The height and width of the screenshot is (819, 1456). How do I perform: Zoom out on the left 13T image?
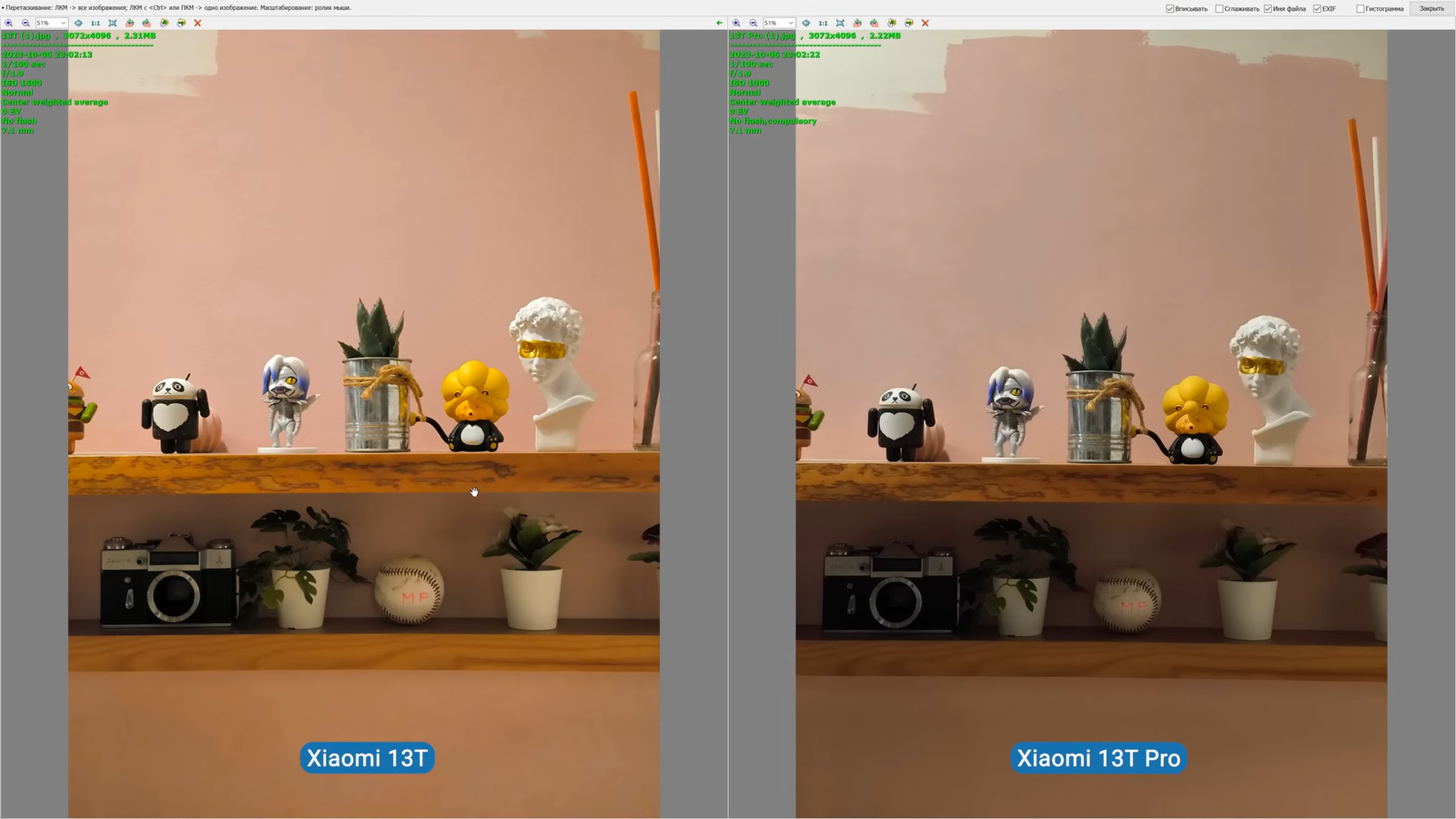click(25, 23)
